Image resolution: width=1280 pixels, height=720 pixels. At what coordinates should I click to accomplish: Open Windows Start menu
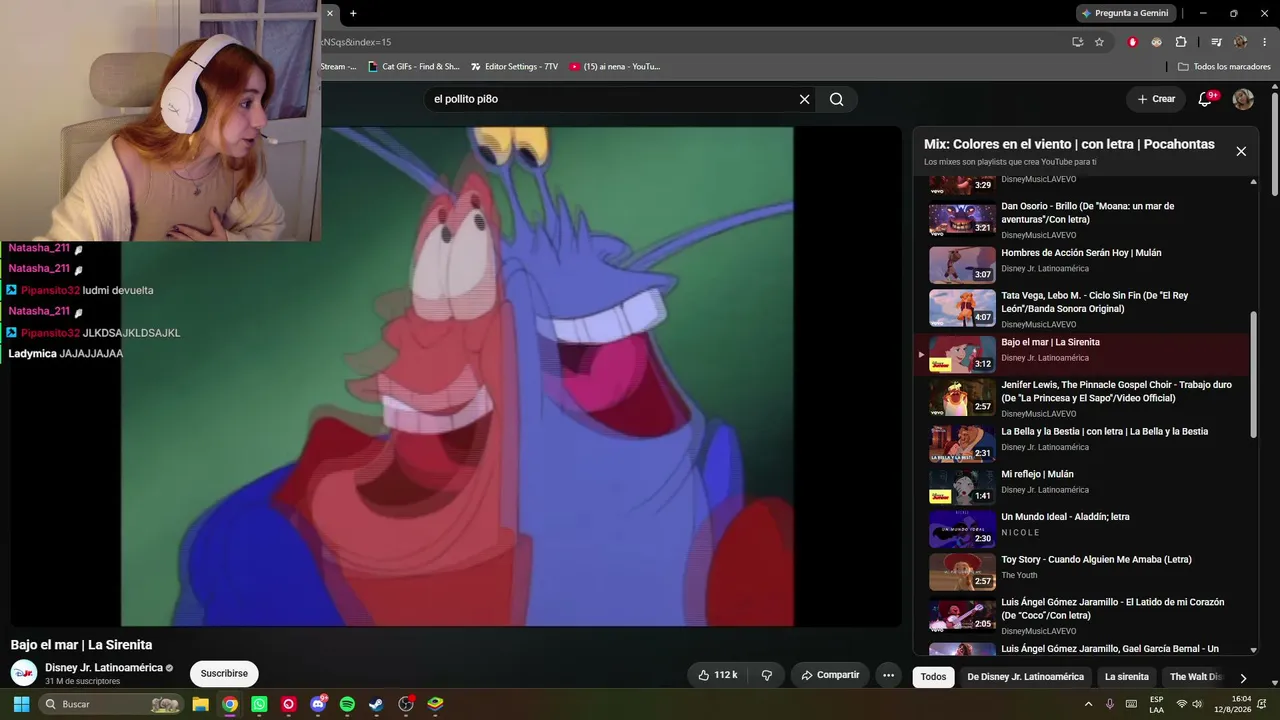click(x=21, y=704)
